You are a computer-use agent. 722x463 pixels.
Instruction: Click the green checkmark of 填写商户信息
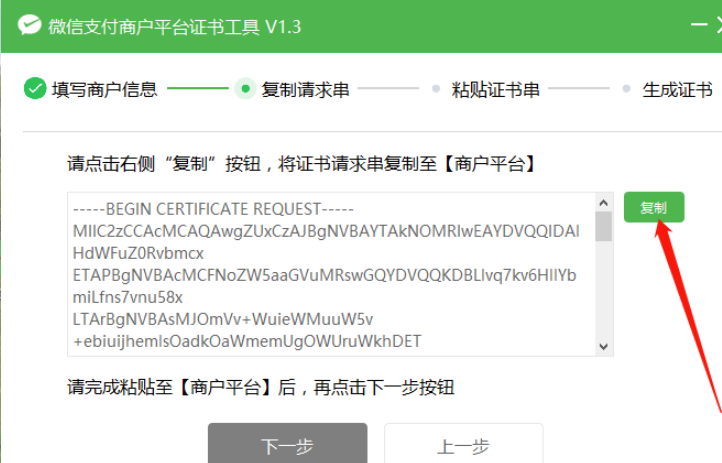point(35,88)
